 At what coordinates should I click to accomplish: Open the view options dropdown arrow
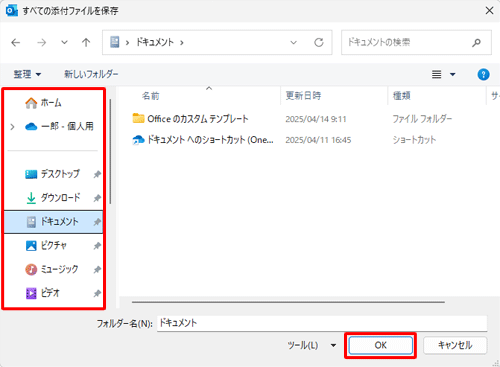pyautogui.click(x=453, y=74)
